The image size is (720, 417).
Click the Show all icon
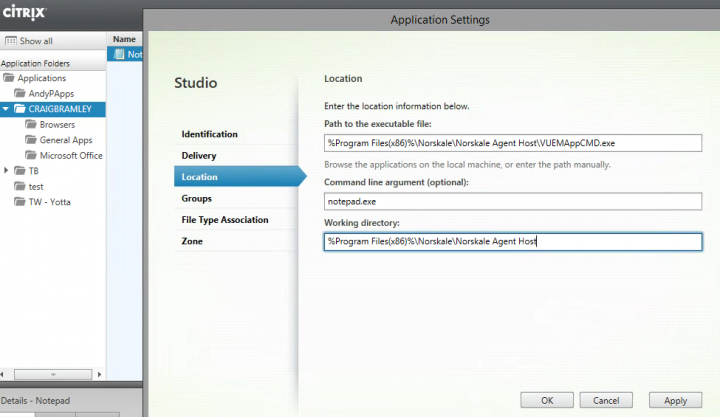point(11,41)
